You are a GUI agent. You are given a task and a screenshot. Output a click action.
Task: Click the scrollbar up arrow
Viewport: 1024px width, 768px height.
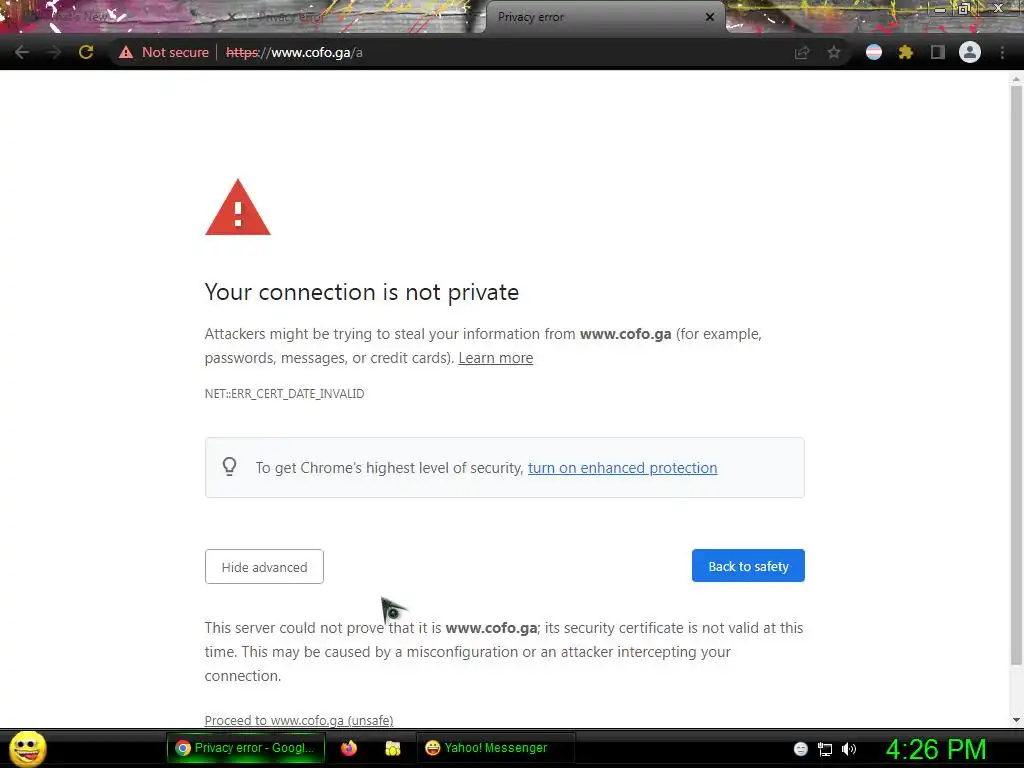point(1016,79)
